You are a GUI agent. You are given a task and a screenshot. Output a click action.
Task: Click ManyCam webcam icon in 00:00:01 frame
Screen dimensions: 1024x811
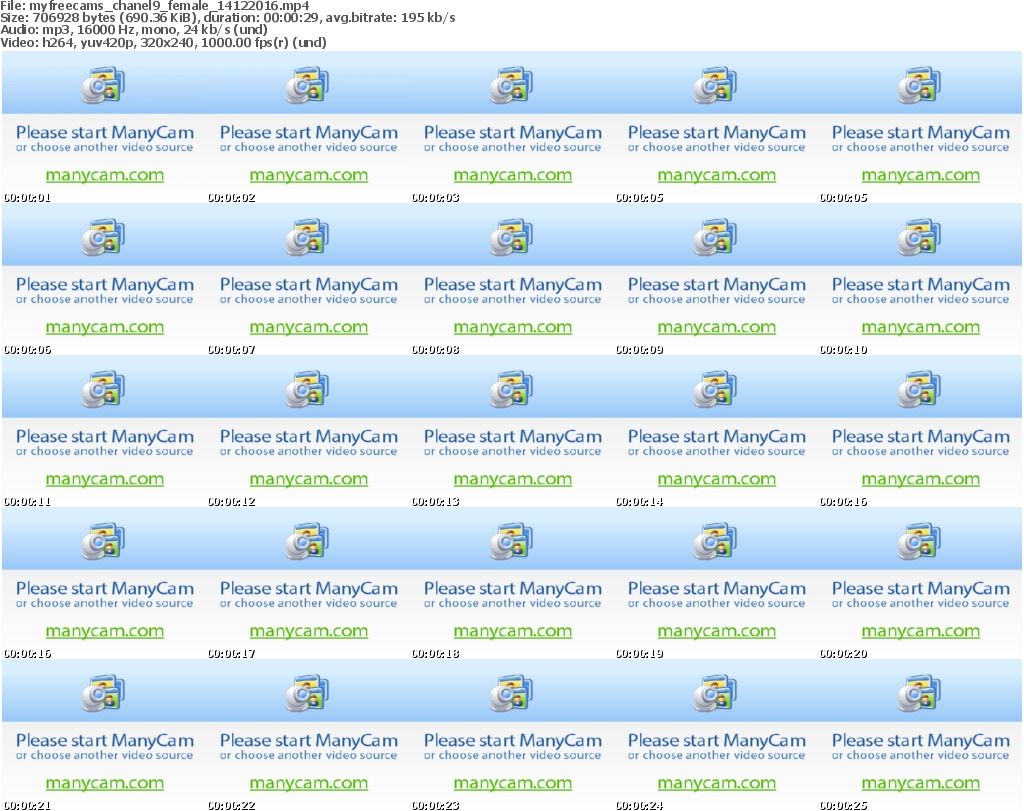pos(103,85)
